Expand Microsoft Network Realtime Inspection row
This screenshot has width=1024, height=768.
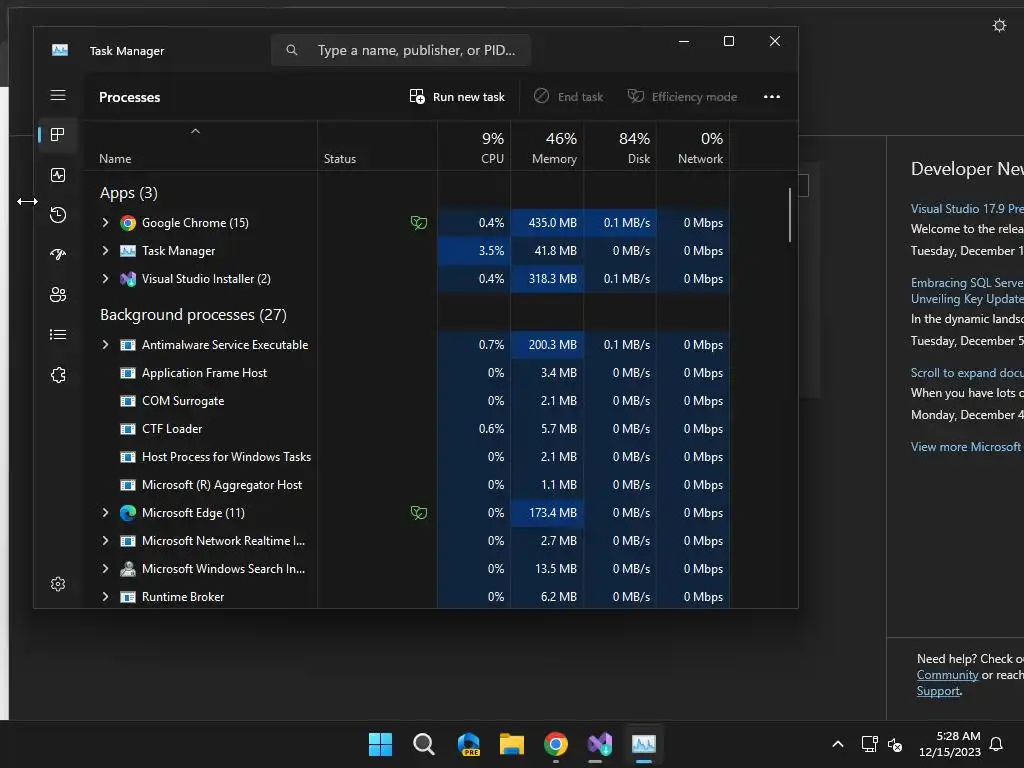105,541
